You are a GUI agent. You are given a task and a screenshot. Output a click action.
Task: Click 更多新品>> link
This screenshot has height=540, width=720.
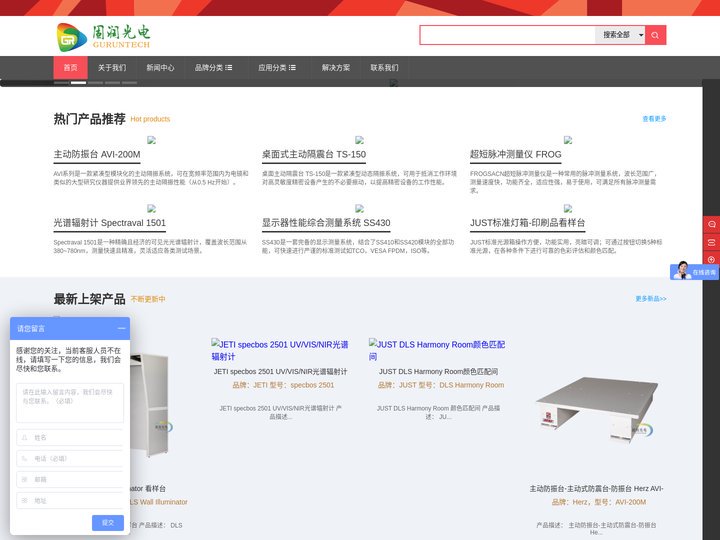point(651,298)
